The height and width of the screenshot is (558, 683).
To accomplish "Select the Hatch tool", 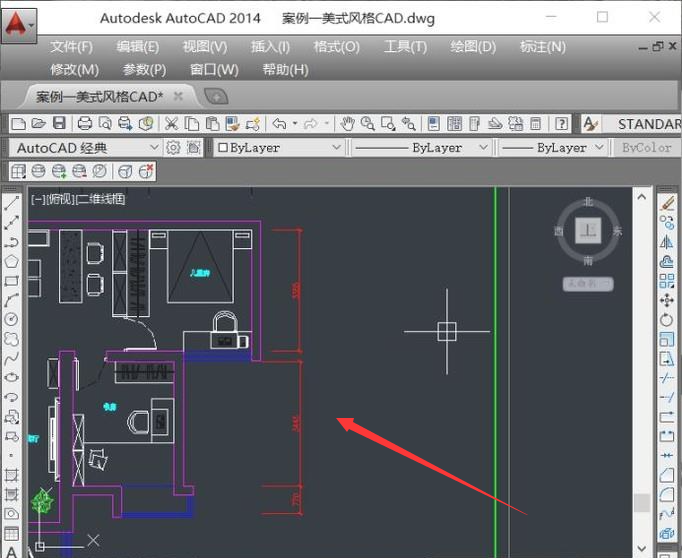I will click(11, 475).
